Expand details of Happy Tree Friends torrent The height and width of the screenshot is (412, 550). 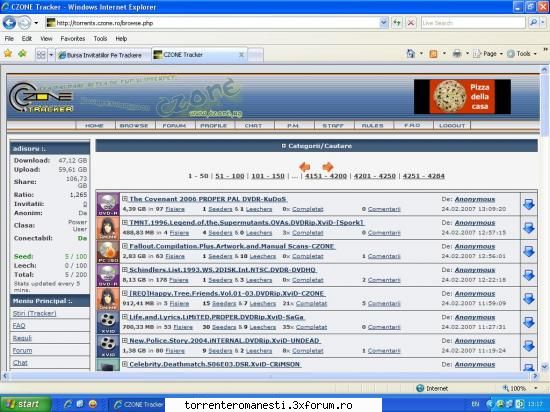pos(125,293)
